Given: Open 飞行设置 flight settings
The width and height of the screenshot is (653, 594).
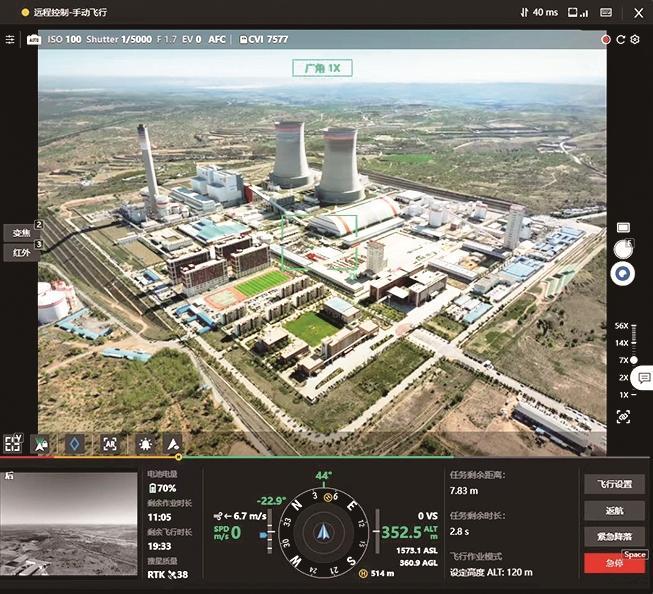Looking at the screenshot, I should pyautogui.click(x=614, y=484).
